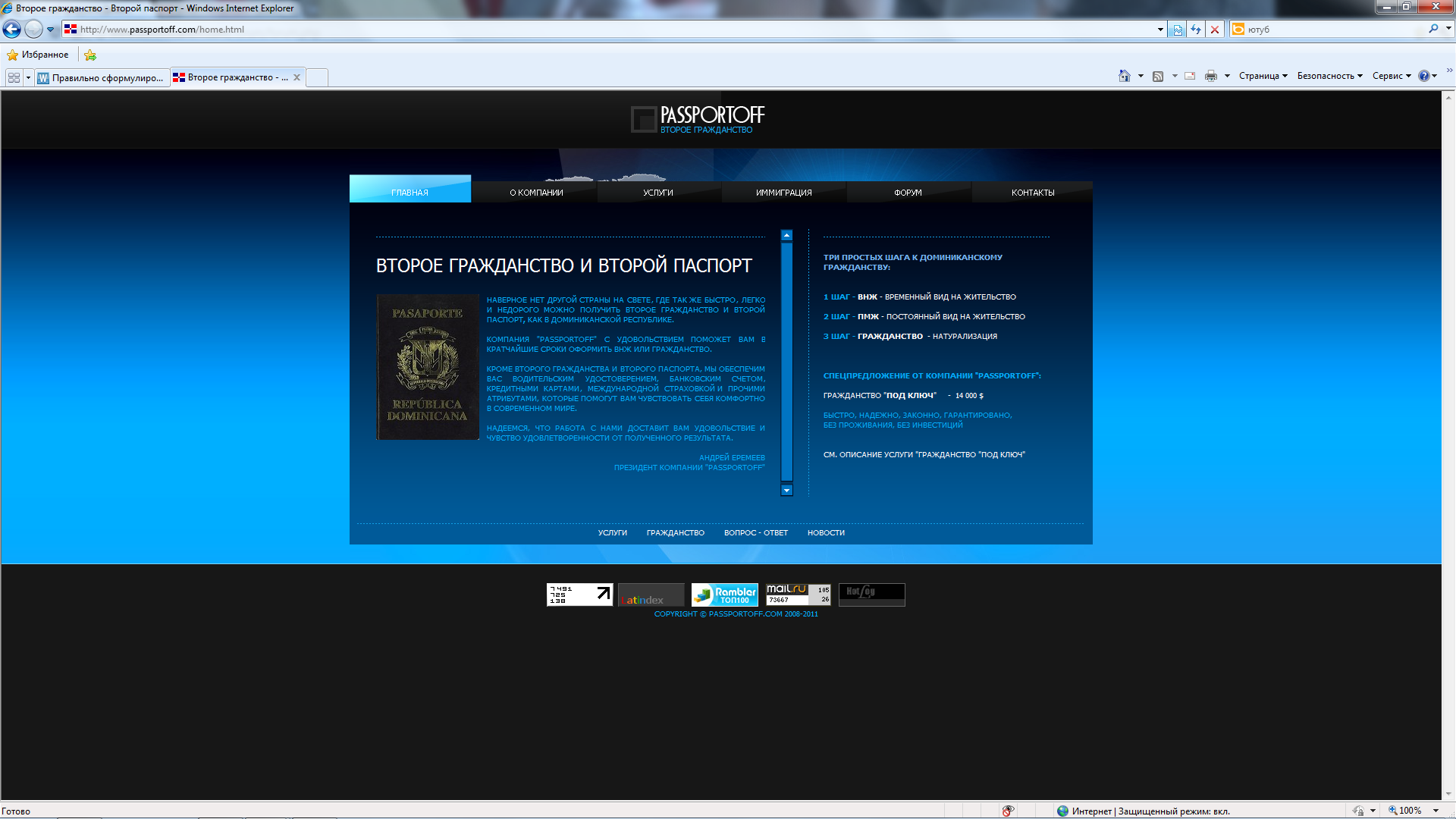
Task: Click the magnifier search icon
Action: [x=1433, y=29]
